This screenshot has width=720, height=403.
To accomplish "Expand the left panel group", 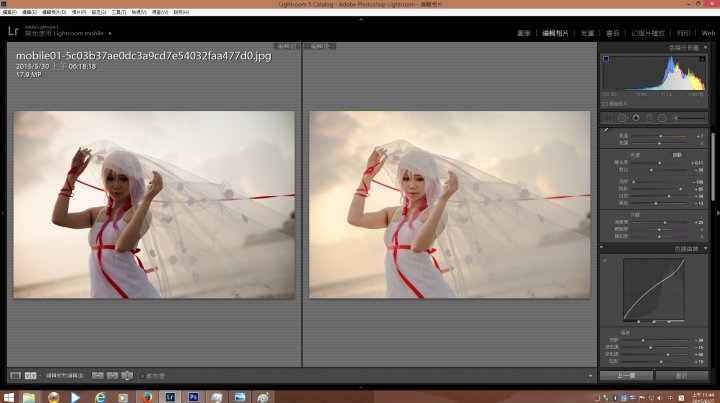I will 2,213.
